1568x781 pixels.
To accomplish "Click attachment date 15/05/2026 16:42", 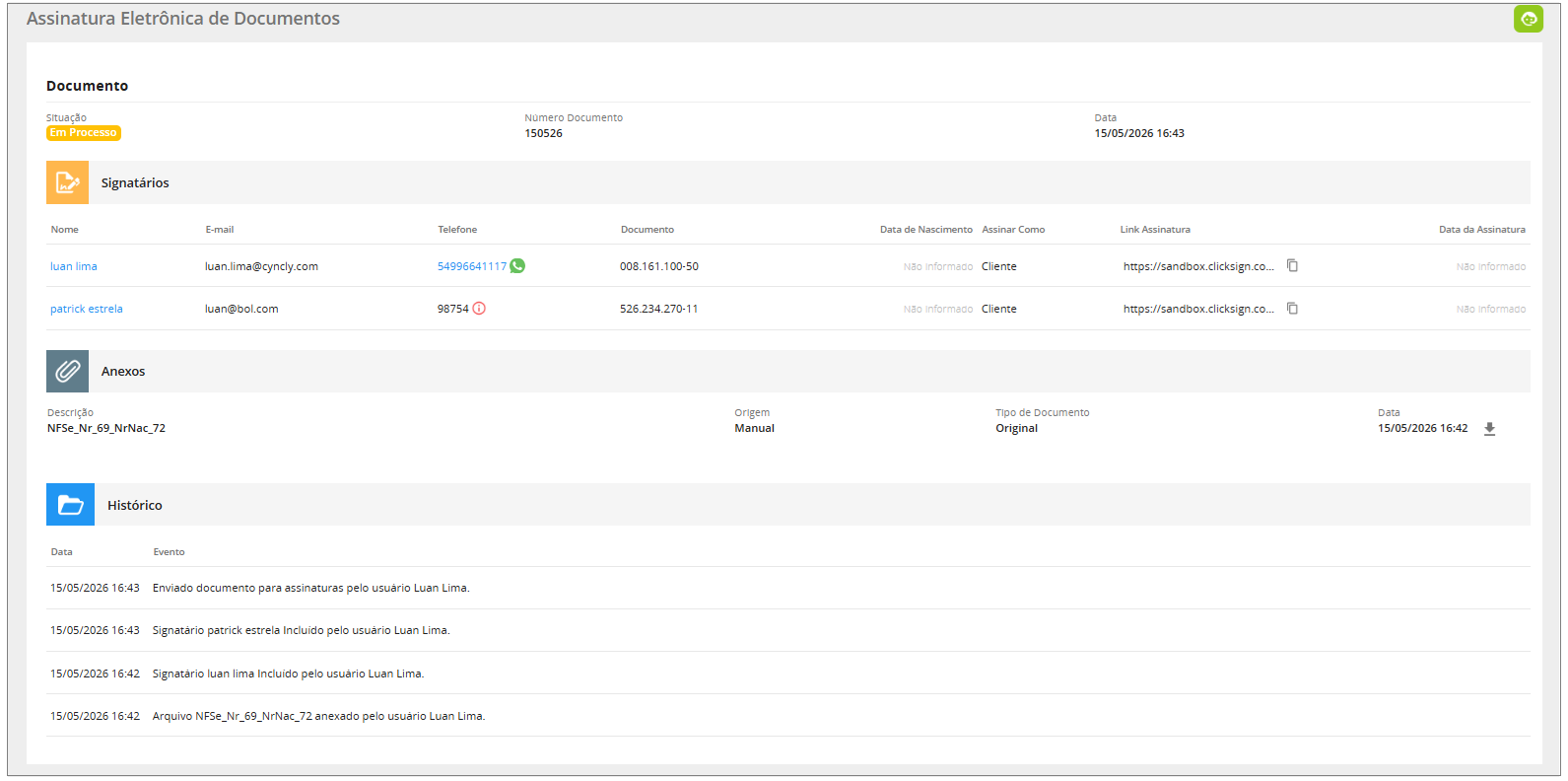I will click(x=1423, y=428).
